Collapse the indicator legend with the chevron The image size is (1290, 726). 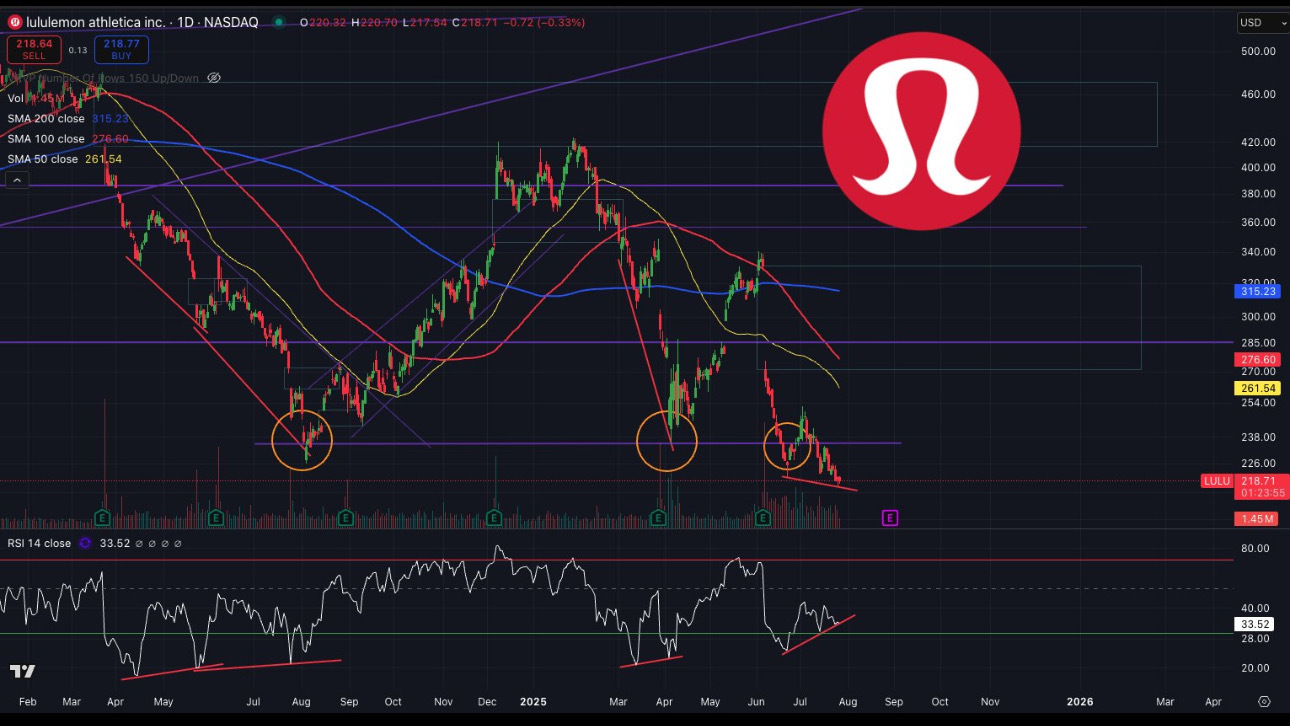16,180
